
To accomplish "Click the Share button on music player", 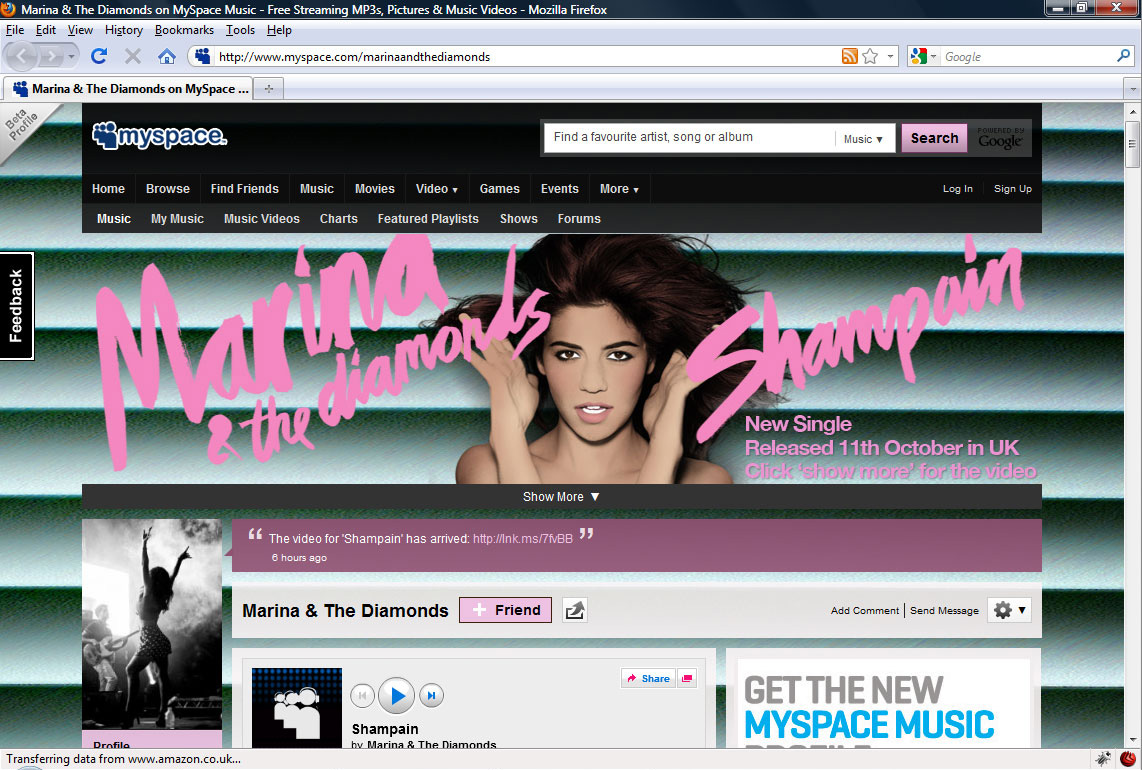I will coord(648,678).
